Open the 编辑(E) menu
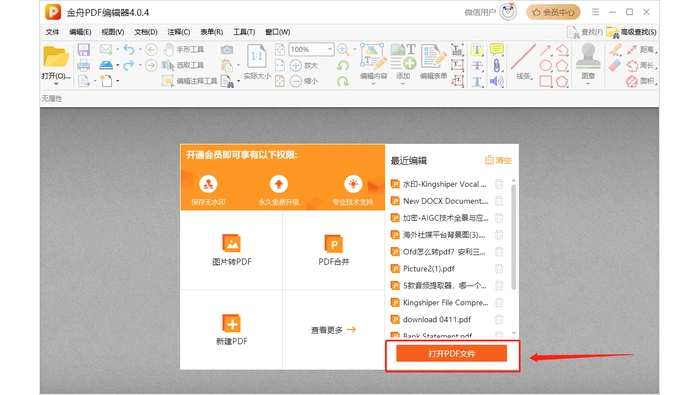Image resolution: width=700 pixels, height=395 pixels. pos(80,32)
